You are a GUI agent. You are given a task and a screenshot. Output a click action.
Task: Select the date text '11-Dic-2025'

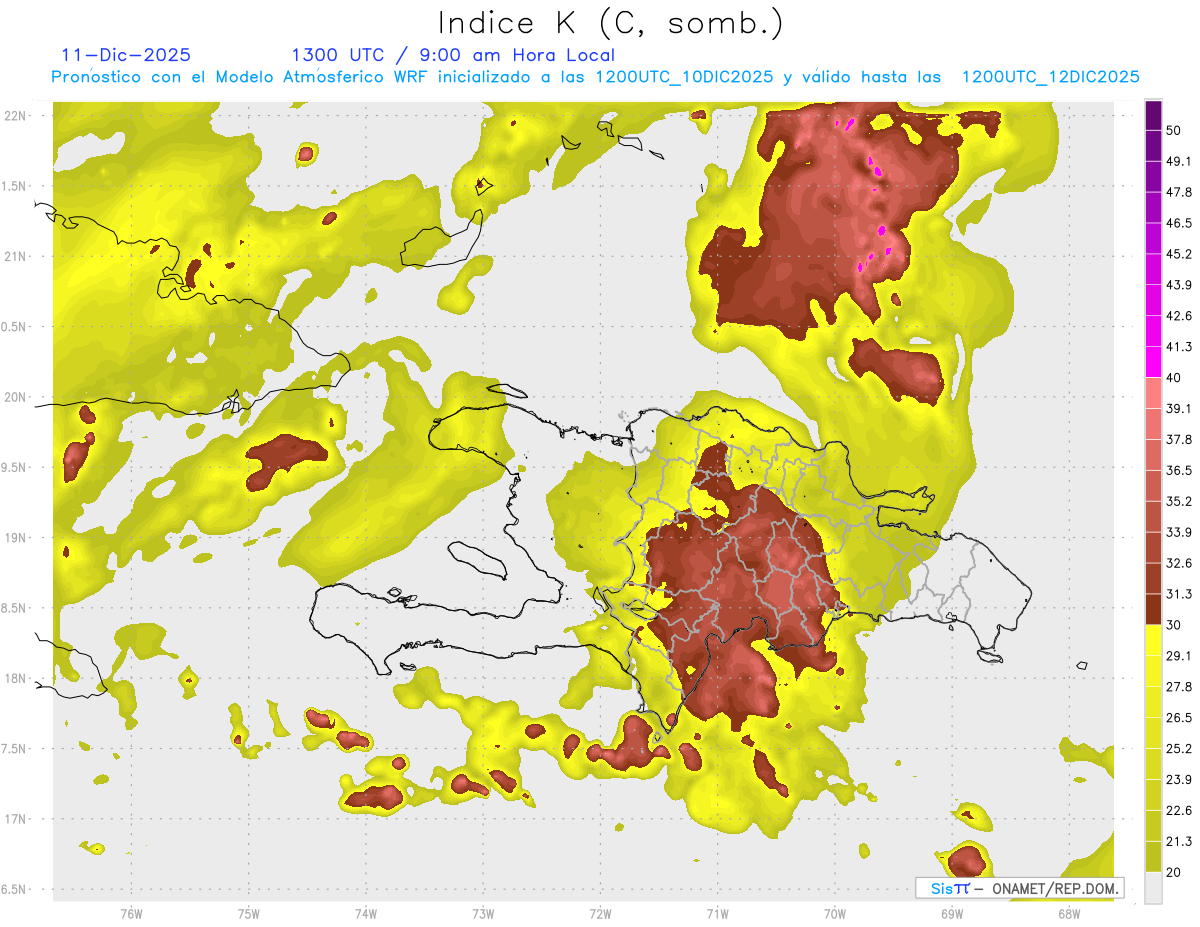126,55
